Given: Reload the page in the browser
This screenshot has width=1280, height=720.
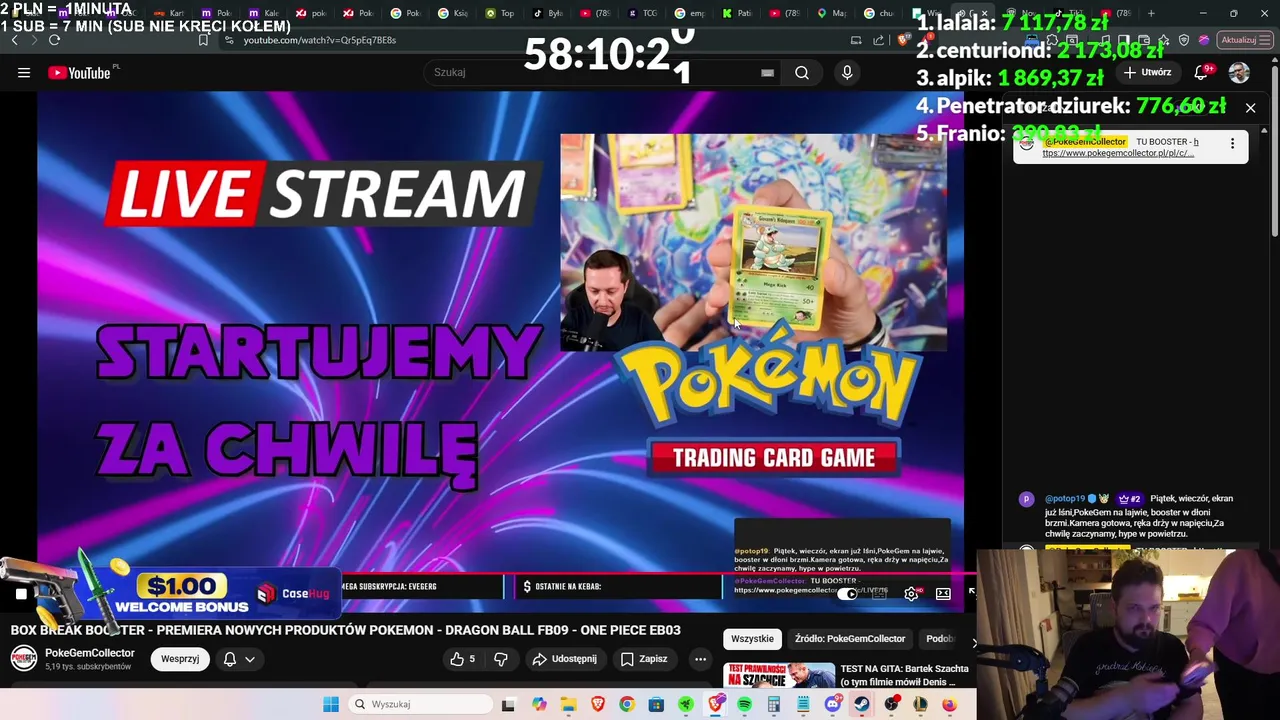Looking at the screenshot, I should tap(54, 40).
